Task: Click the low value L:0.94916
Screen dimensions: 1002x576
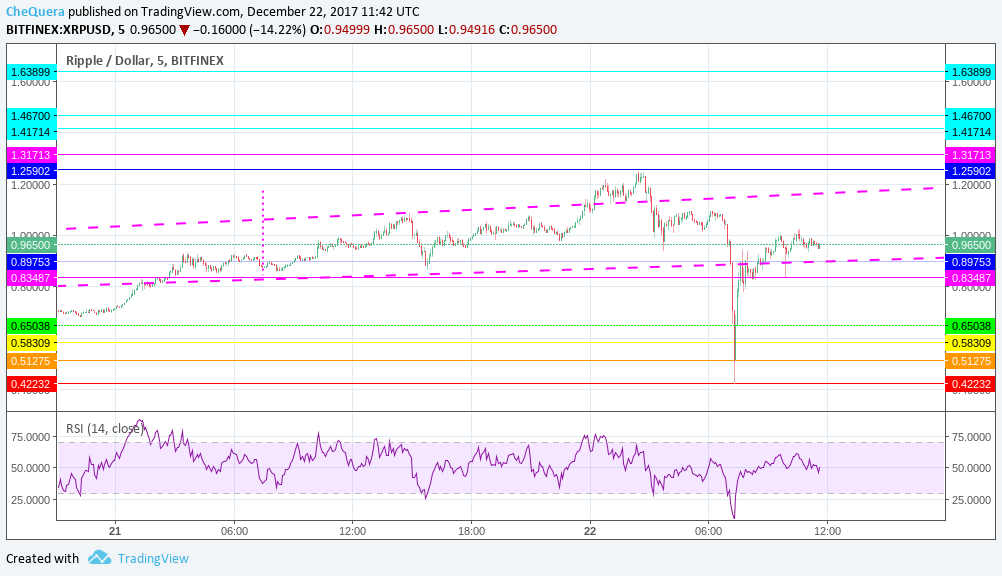Action: coord(466,29)
